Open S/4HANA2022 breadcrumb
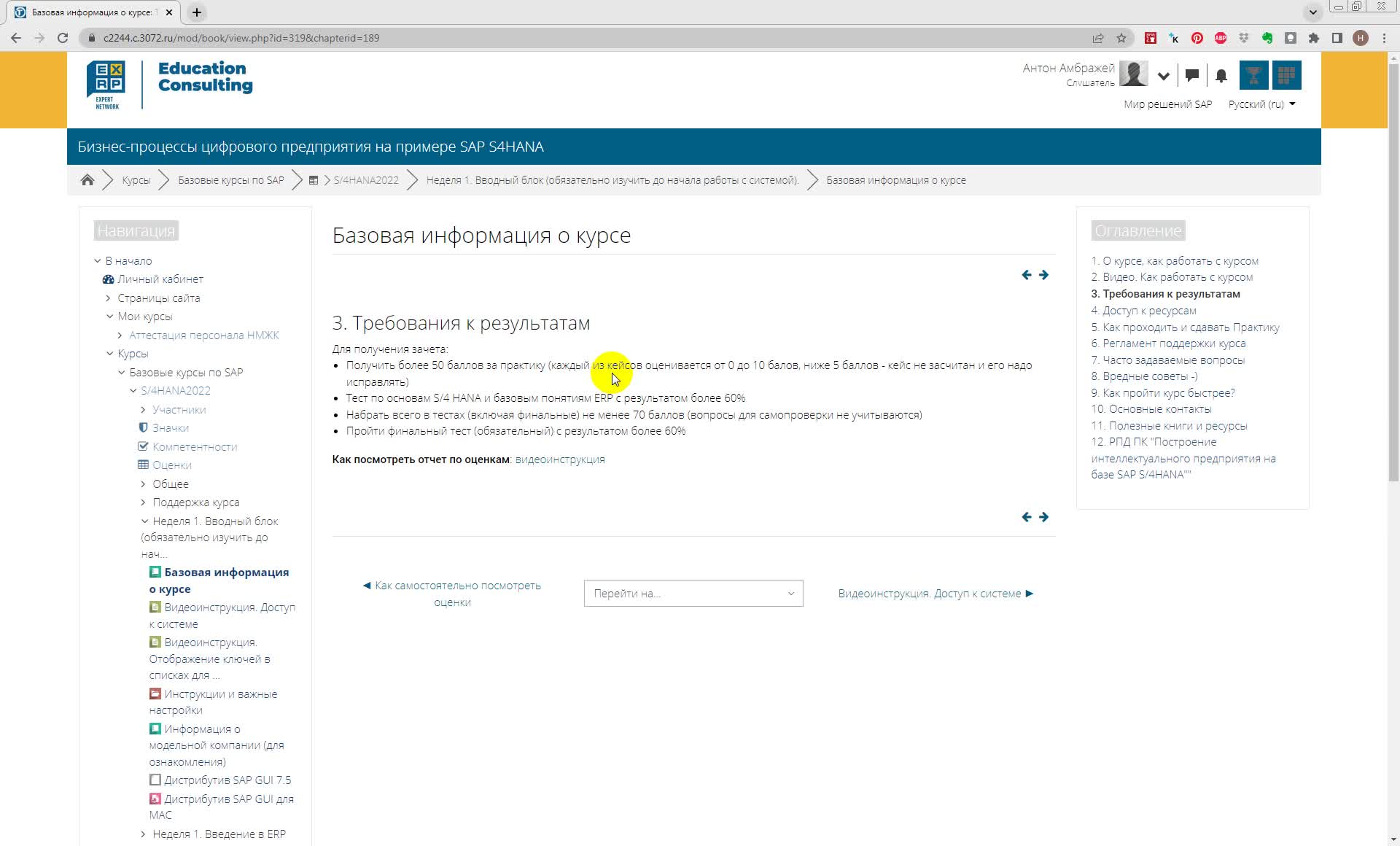The height and width of the screenshot is (846, 1400). tap(366, 180)
